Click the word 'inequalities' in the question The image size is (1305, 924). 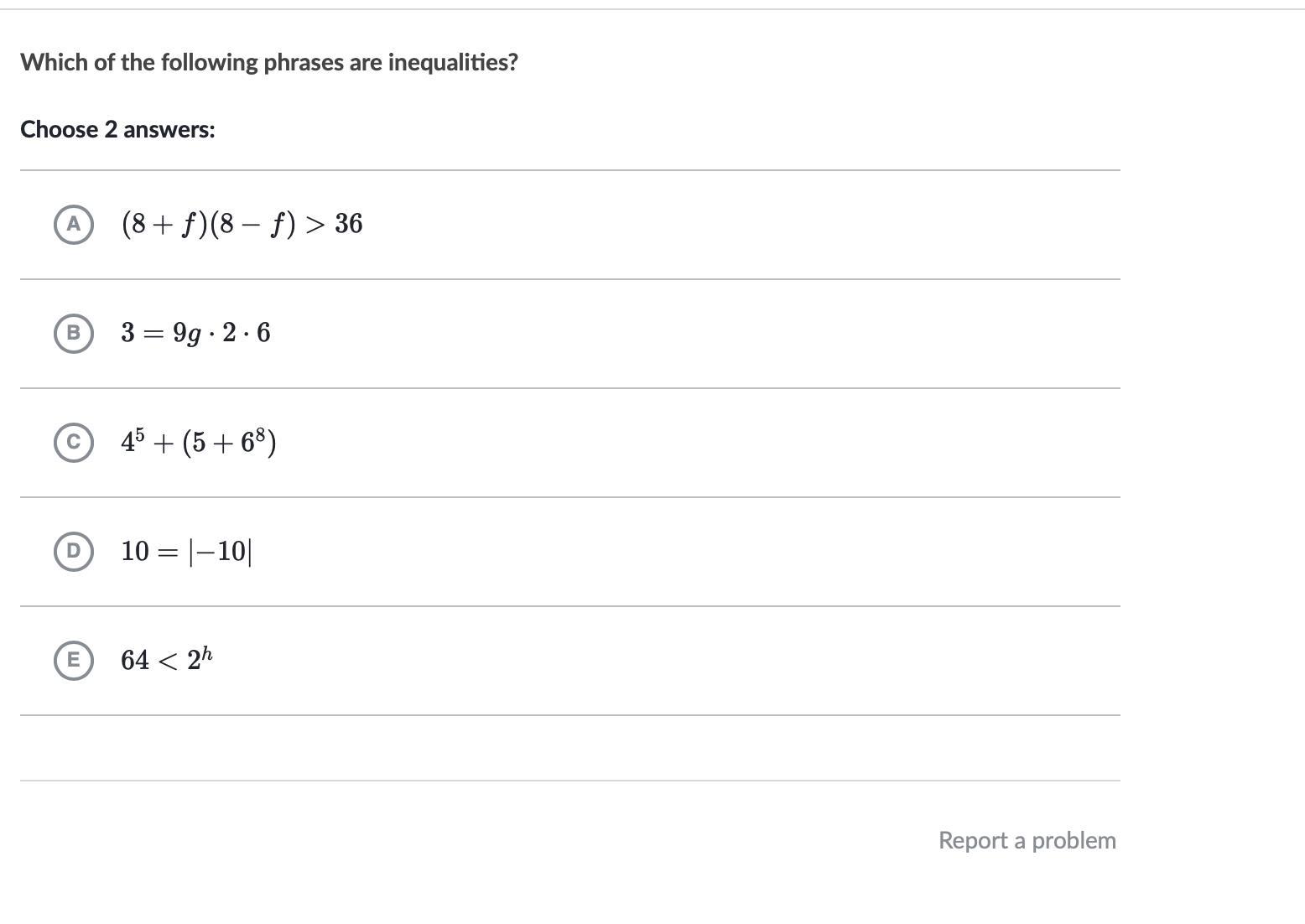click(452, 62)
